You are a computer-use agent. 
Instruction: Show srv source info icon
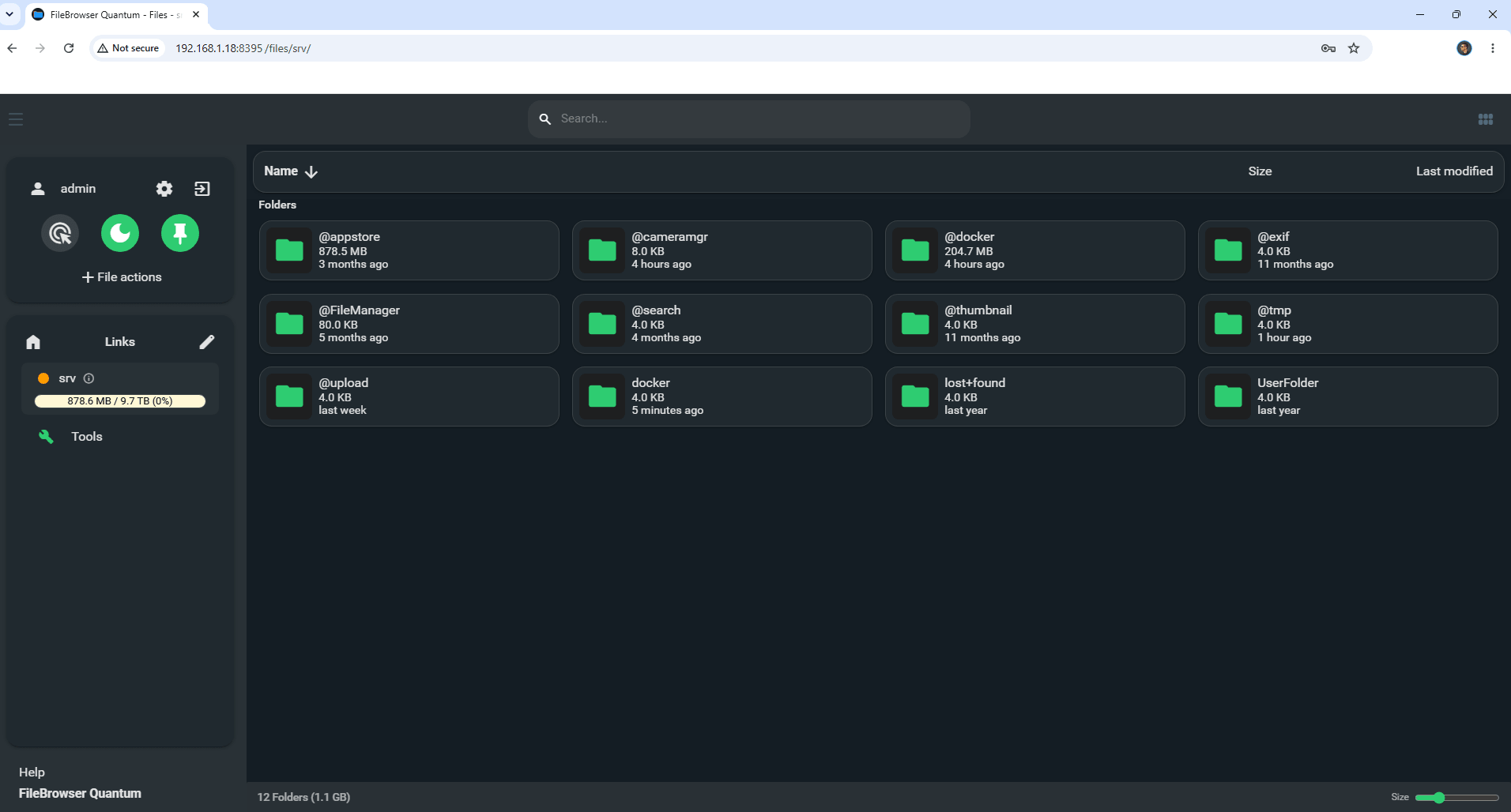pyautogui.click(x=89, y=378)
